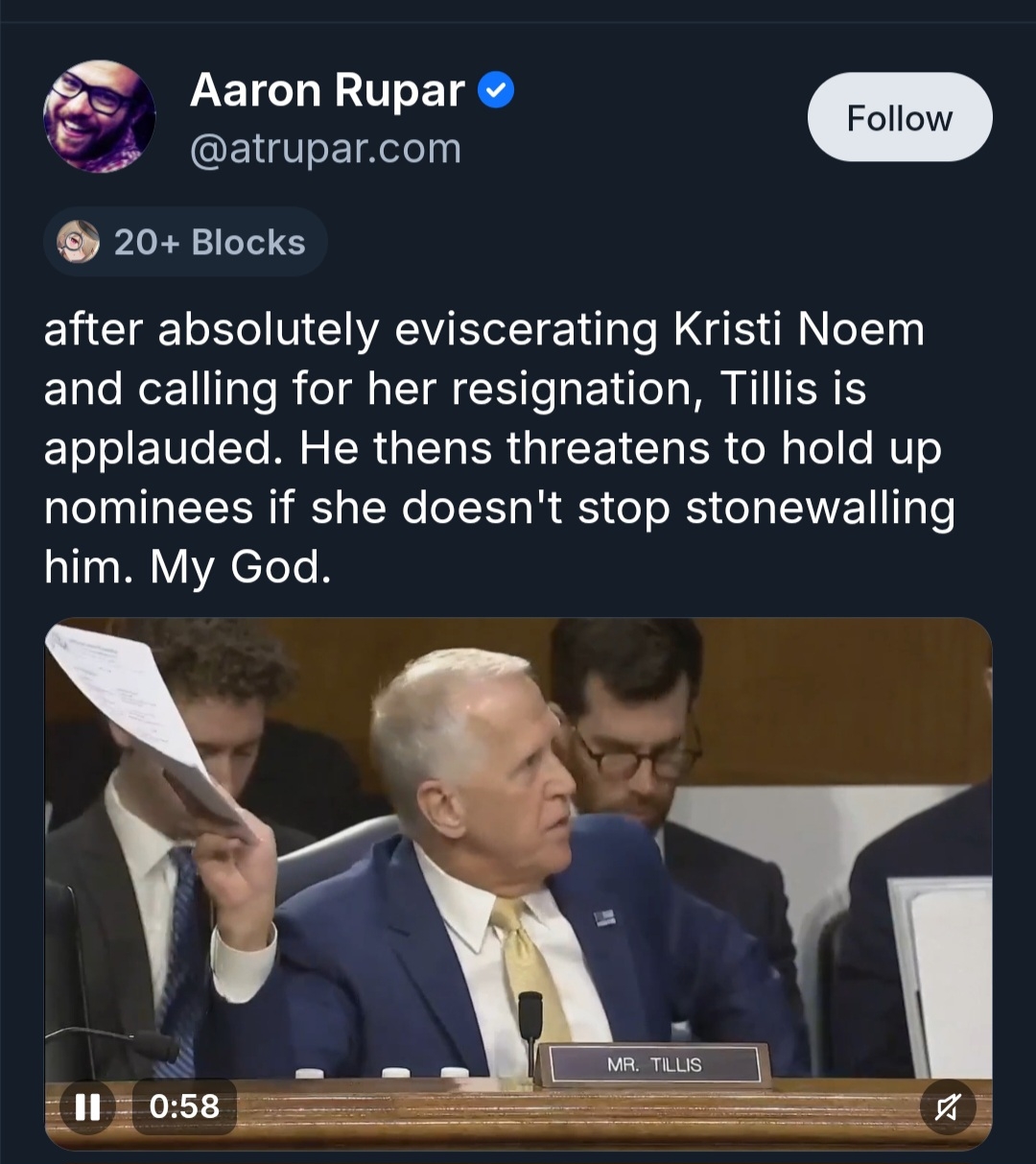Click the blue verified checkmark badge
Image resolution: width=1036 pixels, height=1164 pixels.
click(496, 91)
